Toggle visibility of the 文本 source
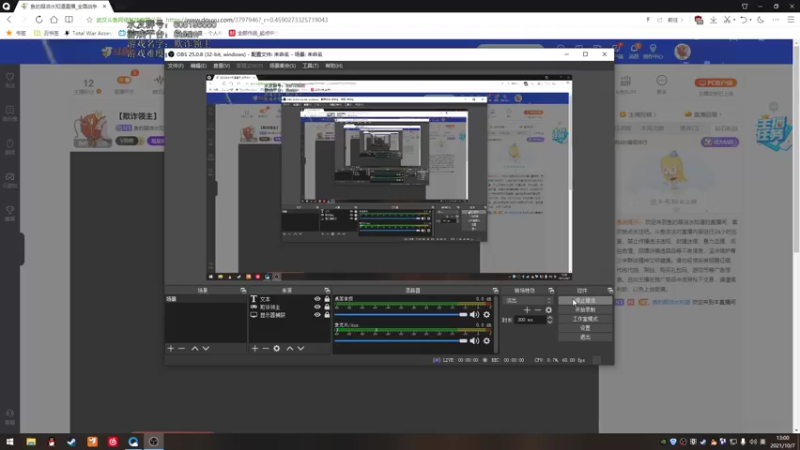The width and height of the screenshot is (800, 450). click(317, 299)
